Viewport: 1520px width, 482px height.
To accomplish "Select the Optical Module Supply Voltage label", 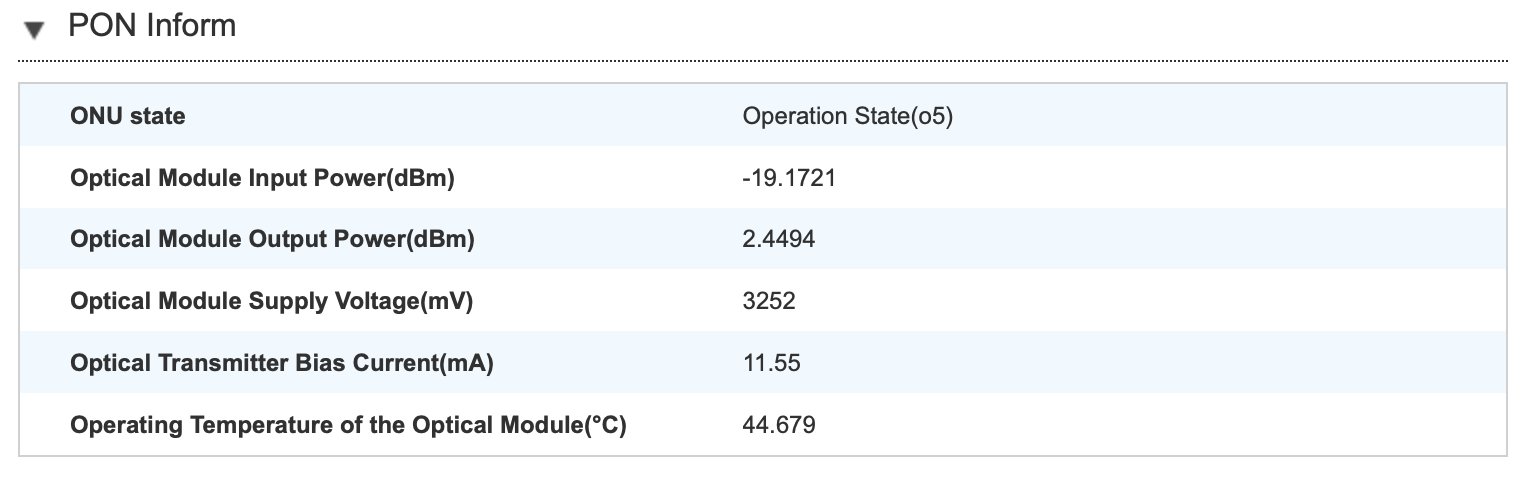I will 271,301.
